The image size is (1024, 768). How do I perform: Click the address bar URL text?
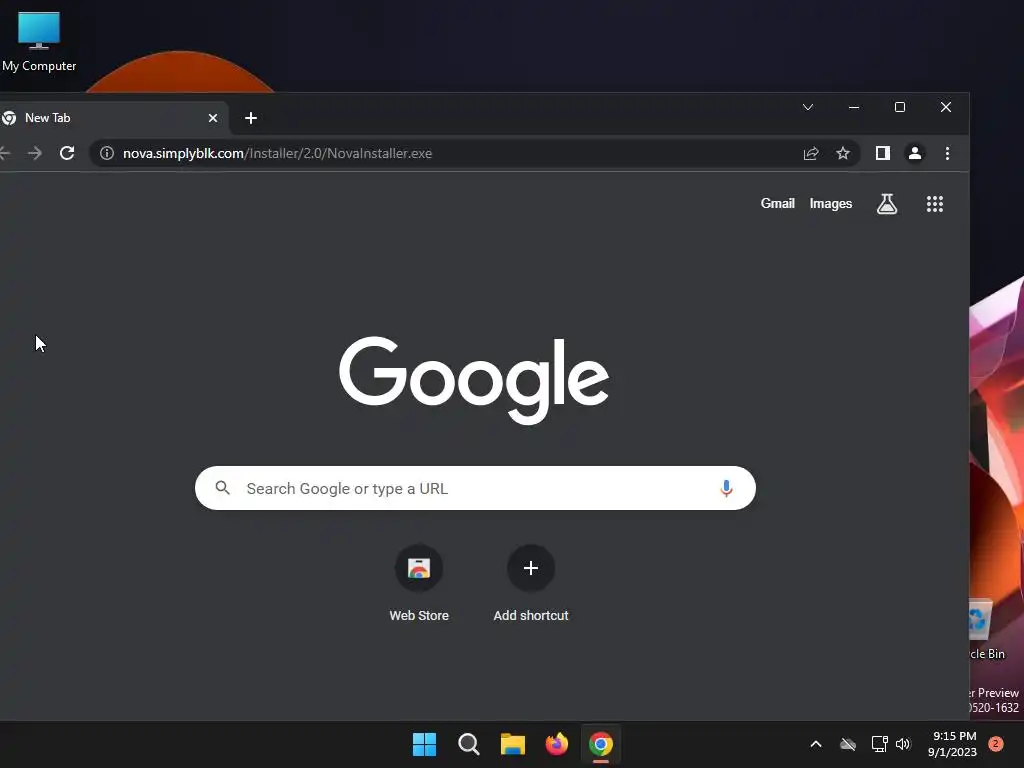[278, 153]
